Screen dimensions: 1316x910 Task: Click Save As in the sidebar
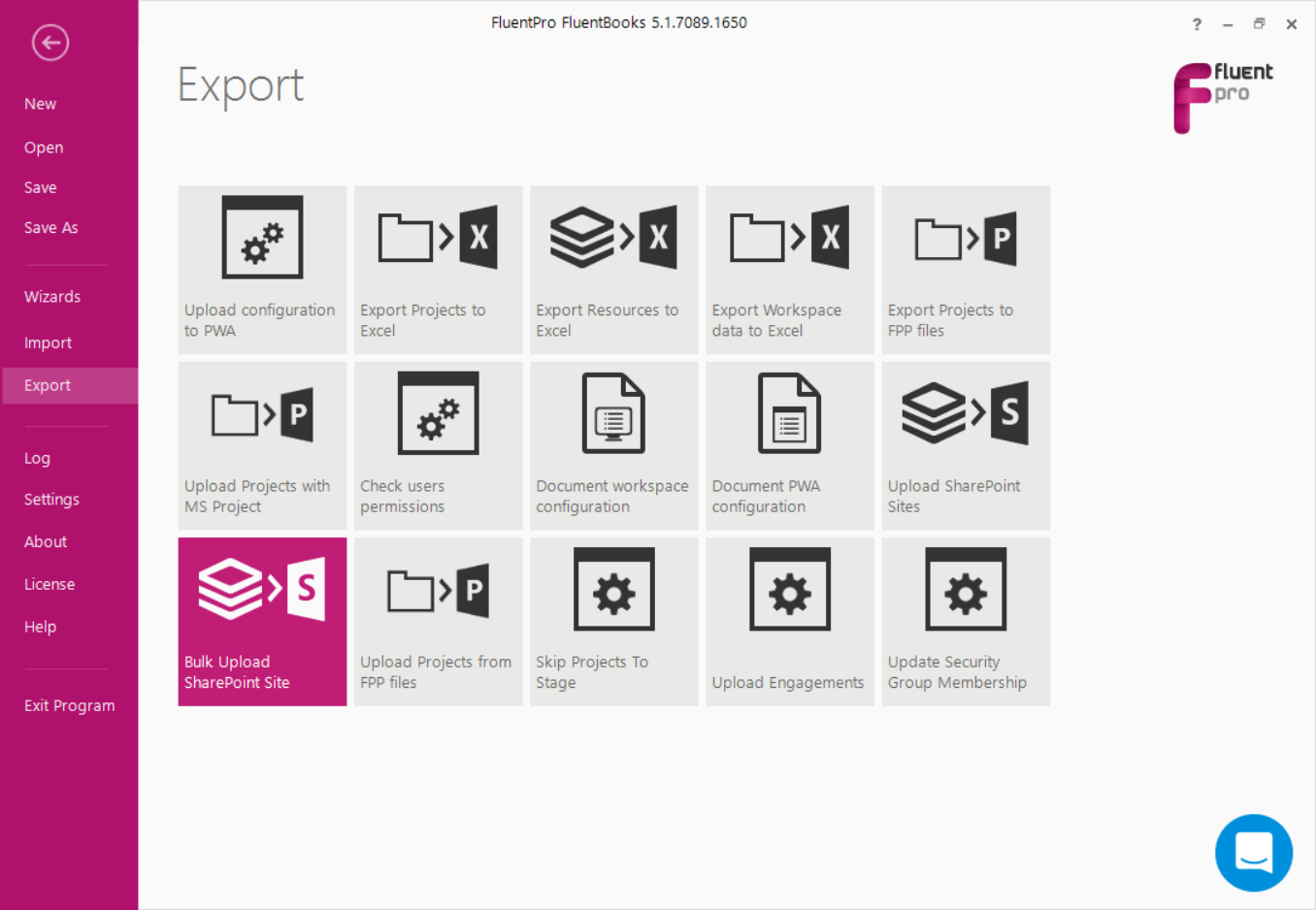click(50, 228)
